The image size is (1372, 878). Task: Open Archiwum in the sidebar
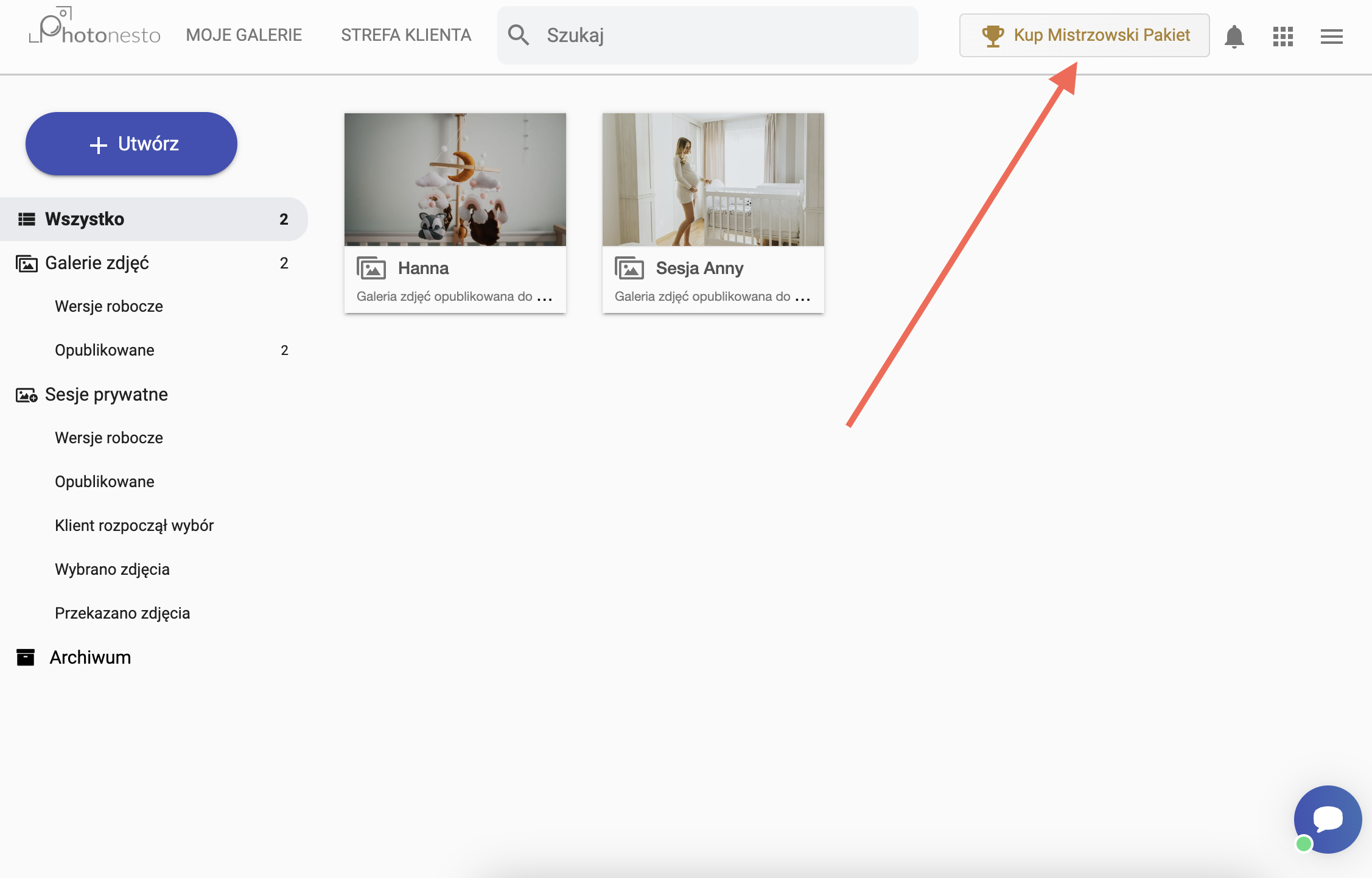click(x=90, y=658)
